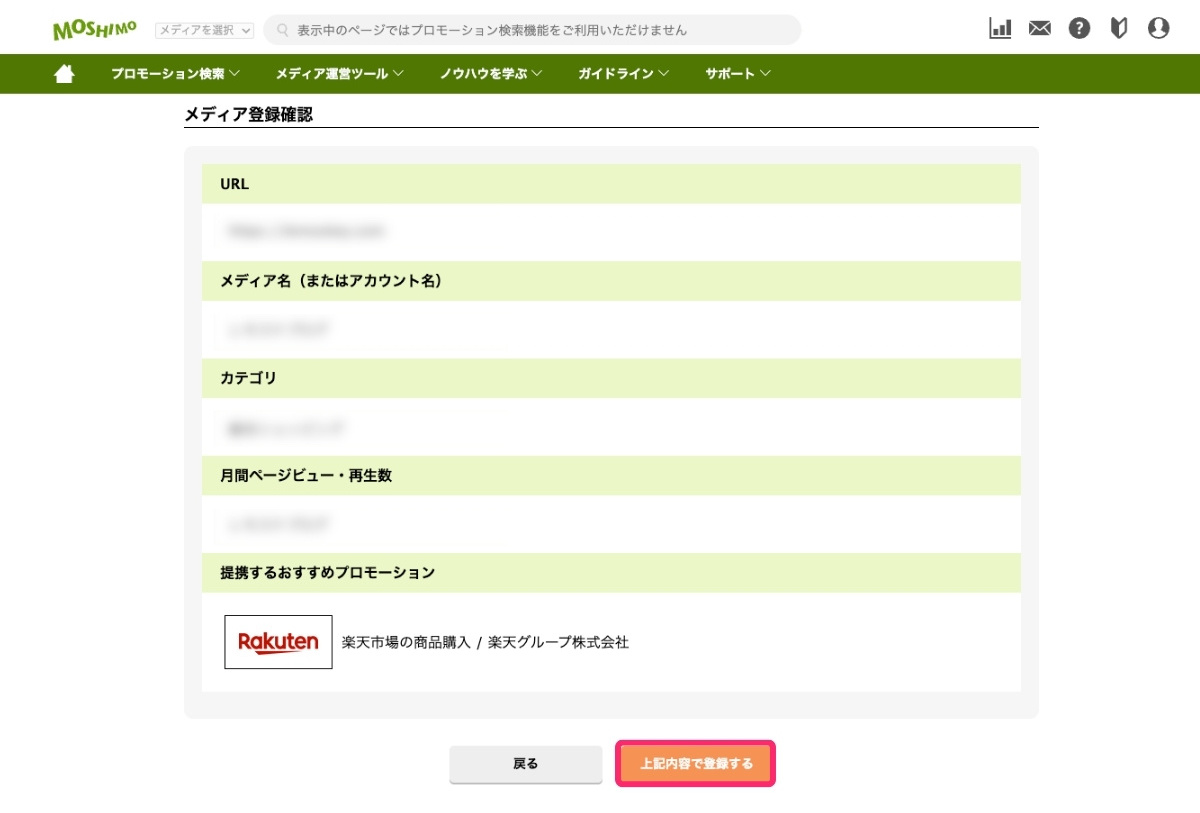Open the report bar chart icon
This screenshot has height=813, width=1200.
tap(999, 28)
